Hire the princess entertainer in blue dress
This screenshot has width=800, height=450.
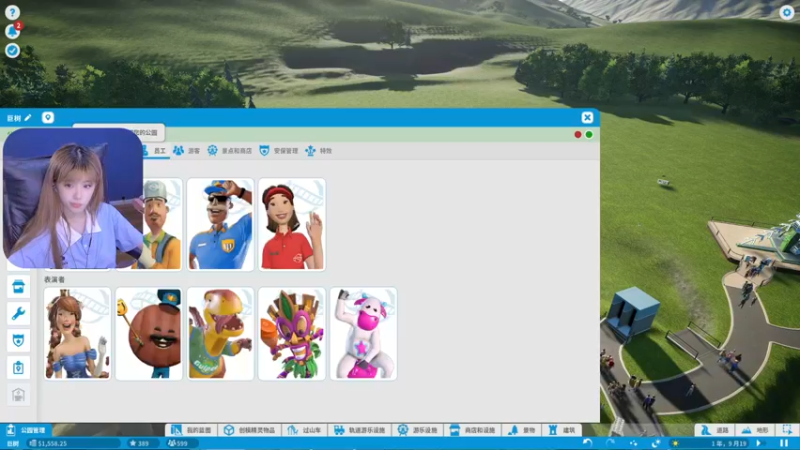click(x=78, y=334)
